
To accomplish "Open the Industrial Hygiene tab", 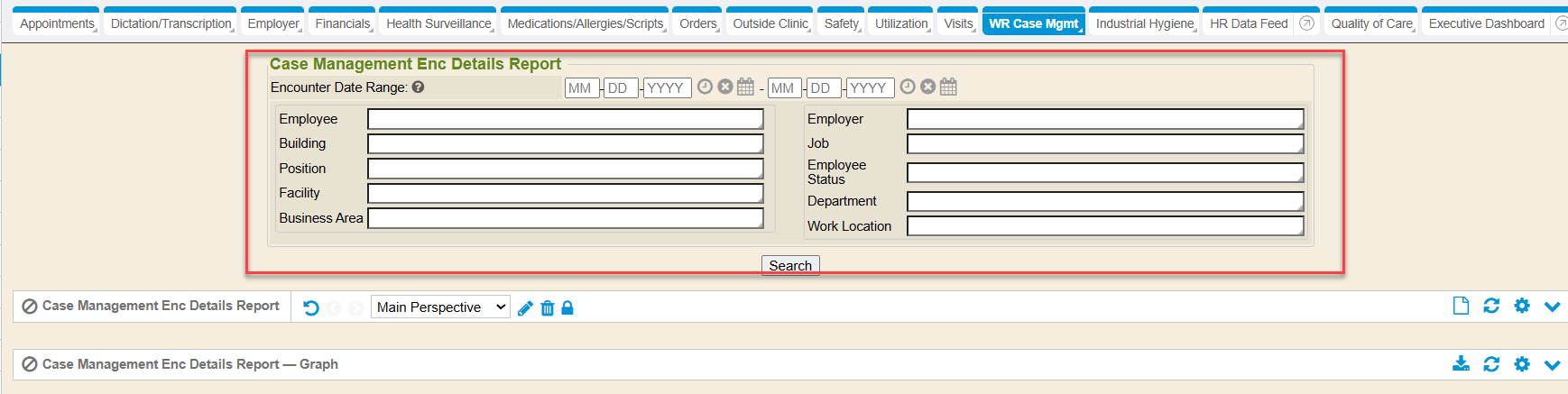I will tap(1144, 23).
